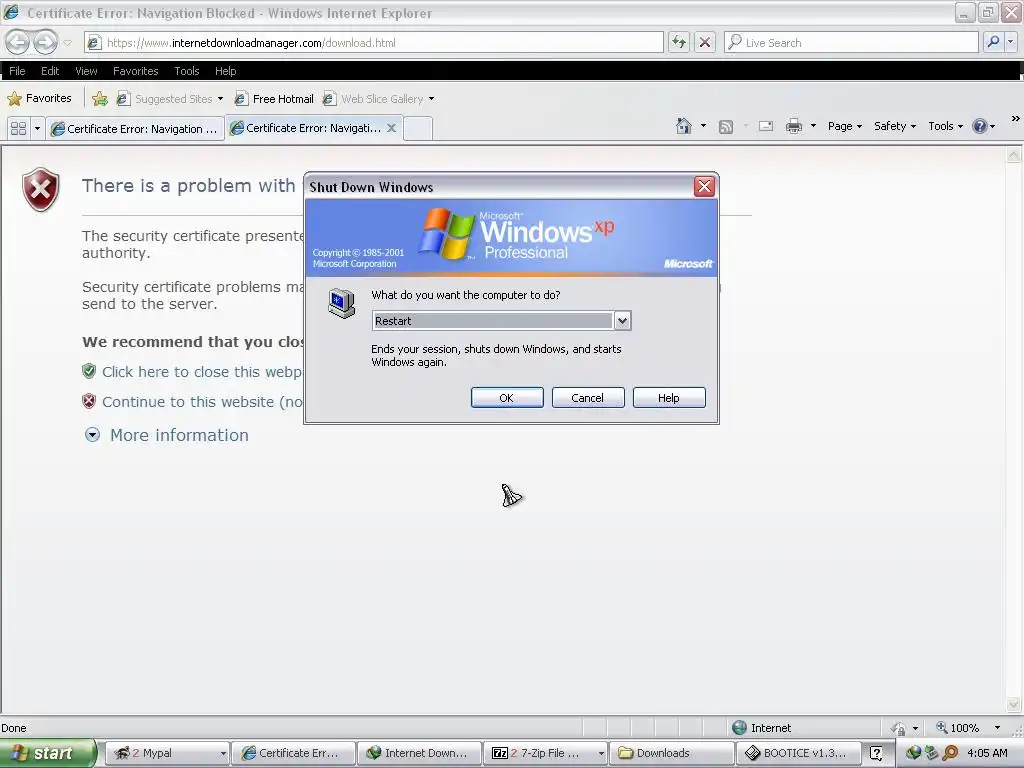Click the Start button
This screenshot has height=768, width=1024.
(x=47, y=753)
